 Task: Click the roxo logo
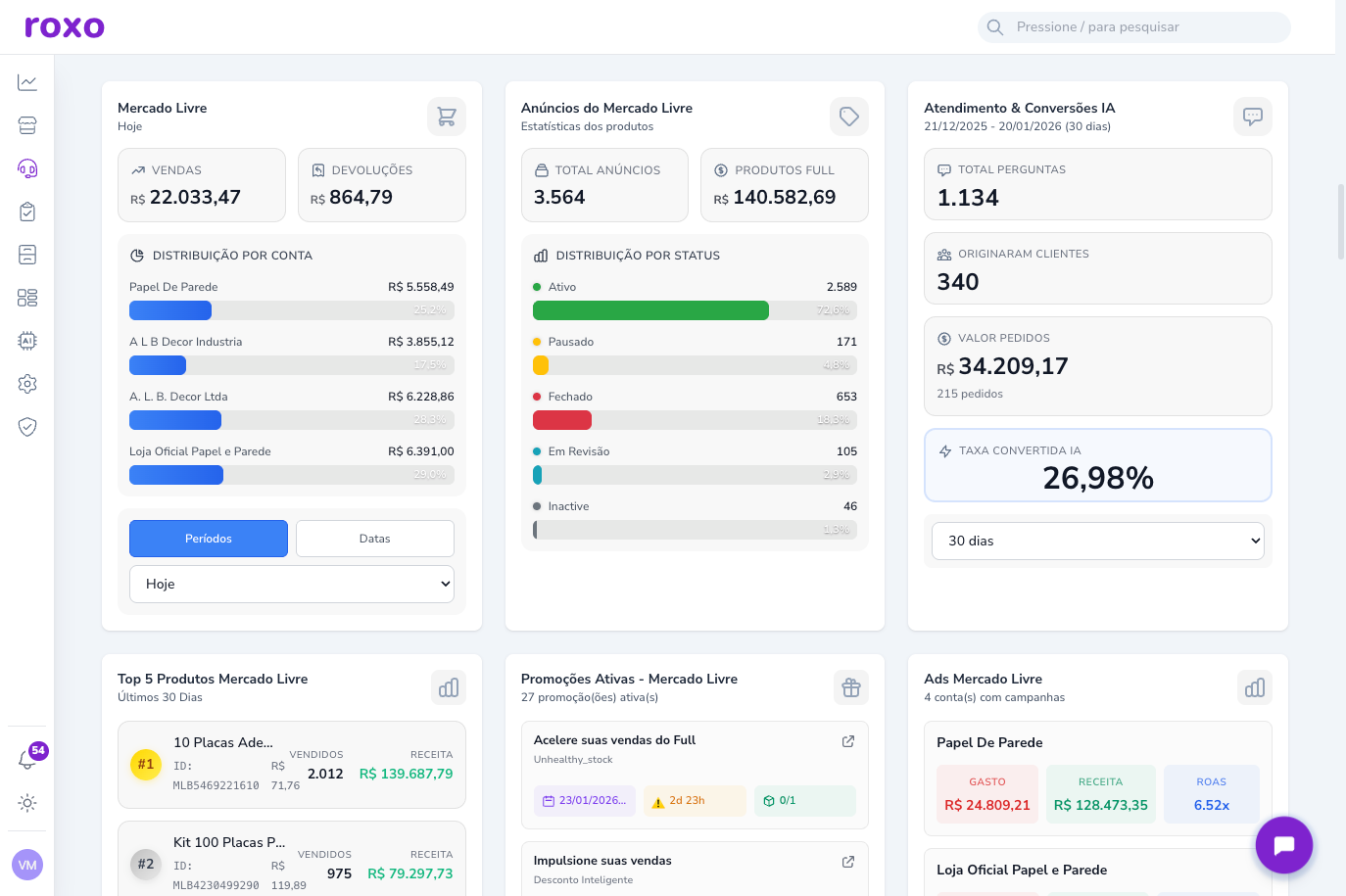pyautogui.click(x=65, y=26)
